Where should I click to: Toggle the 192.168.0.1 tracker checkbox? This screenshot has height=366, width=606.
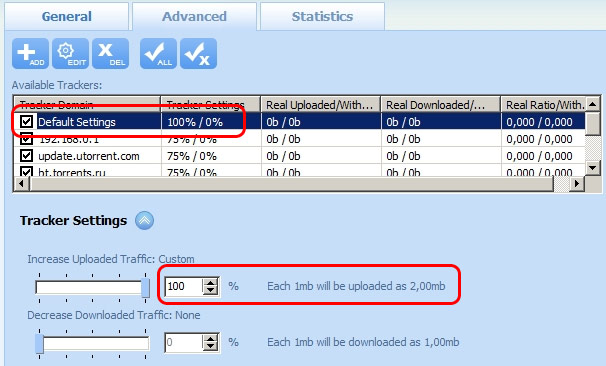click(26, 138)
